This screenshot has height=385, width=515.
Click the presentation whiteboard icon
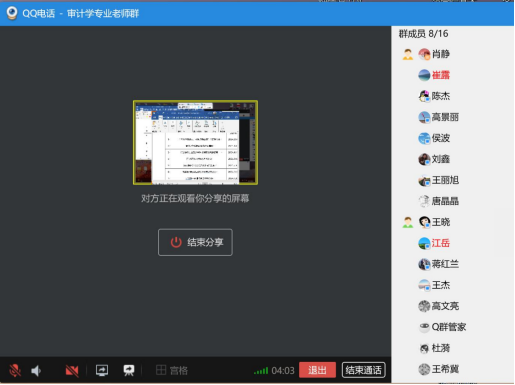129,370
